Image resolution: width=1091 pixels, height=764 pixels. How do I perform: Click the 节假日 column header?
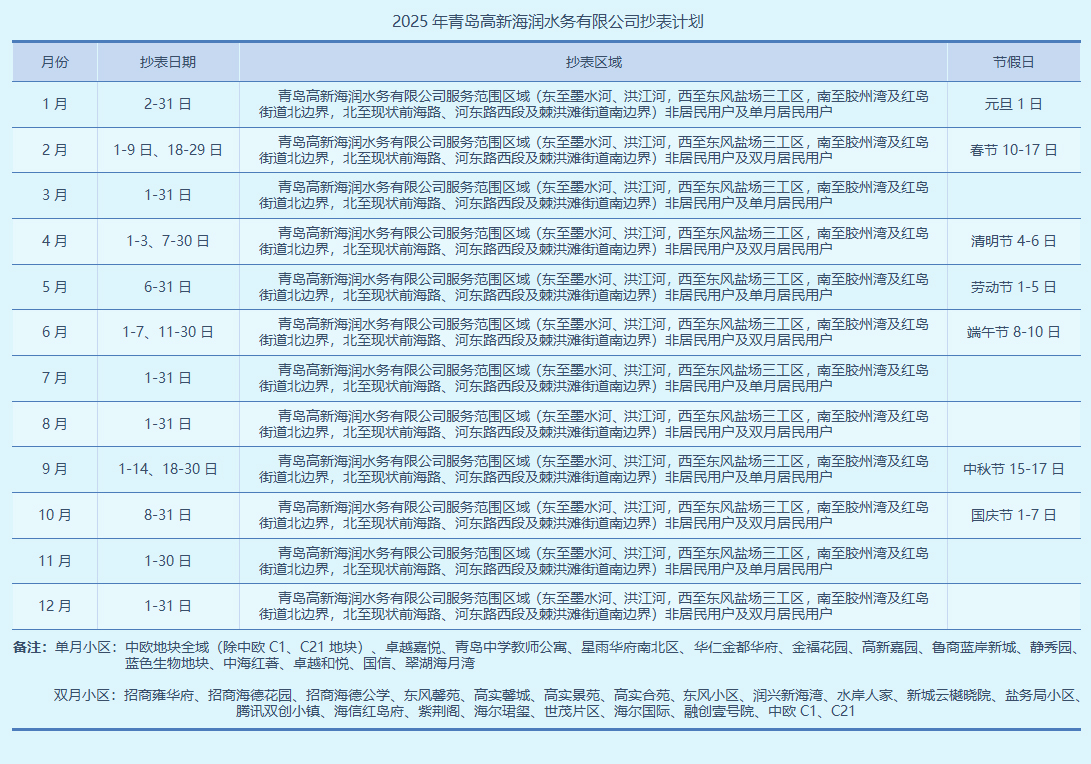coord(1013,62)
